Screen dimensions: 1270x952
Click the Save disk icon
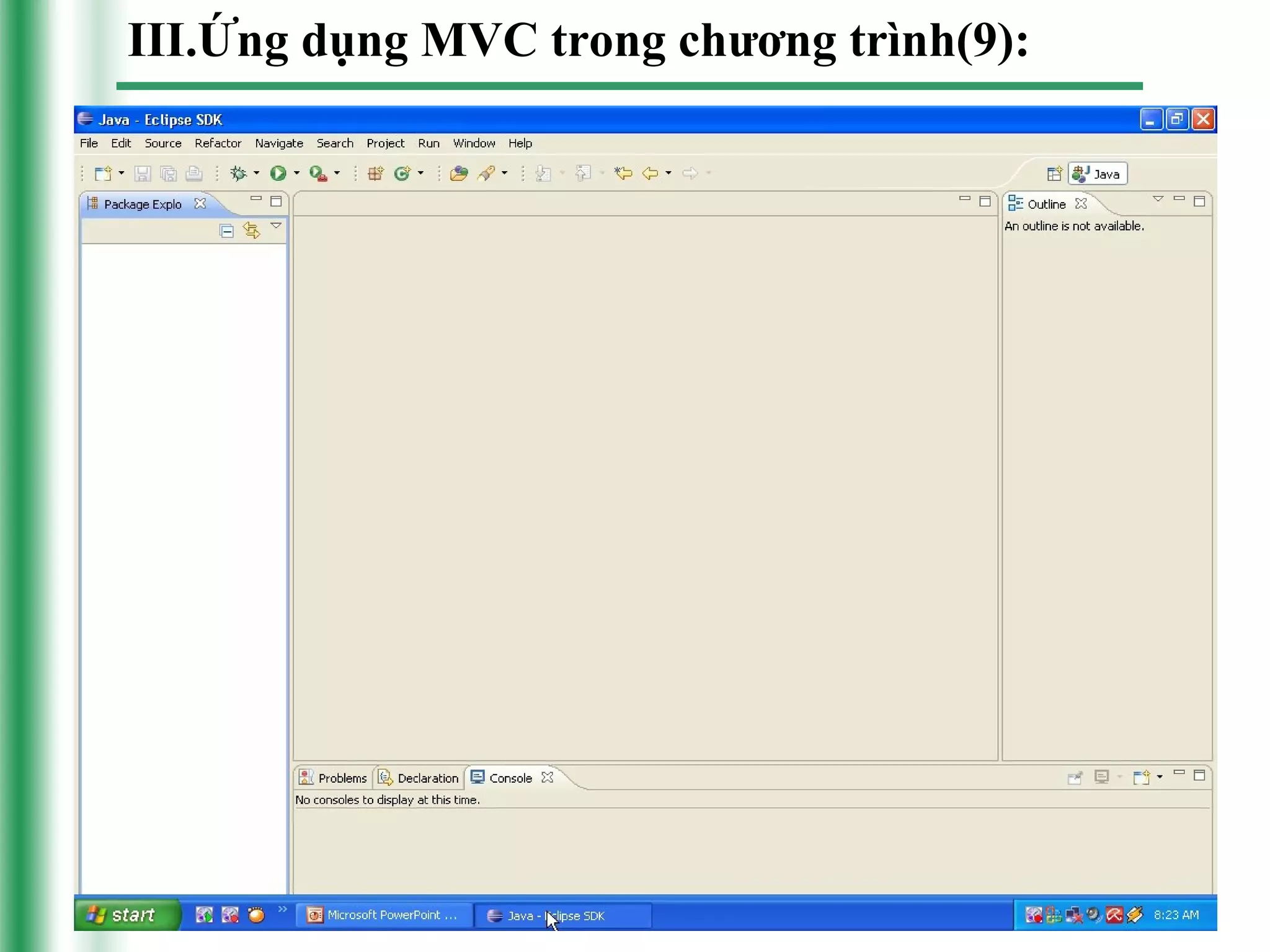143,174
